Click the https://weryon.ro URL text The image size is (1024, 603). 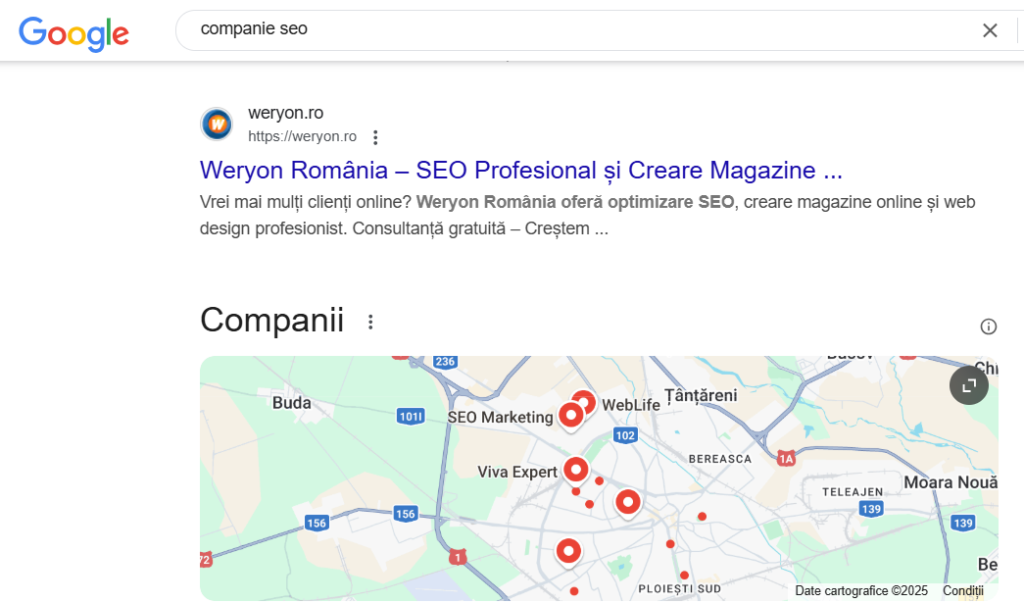coord(302,137)
